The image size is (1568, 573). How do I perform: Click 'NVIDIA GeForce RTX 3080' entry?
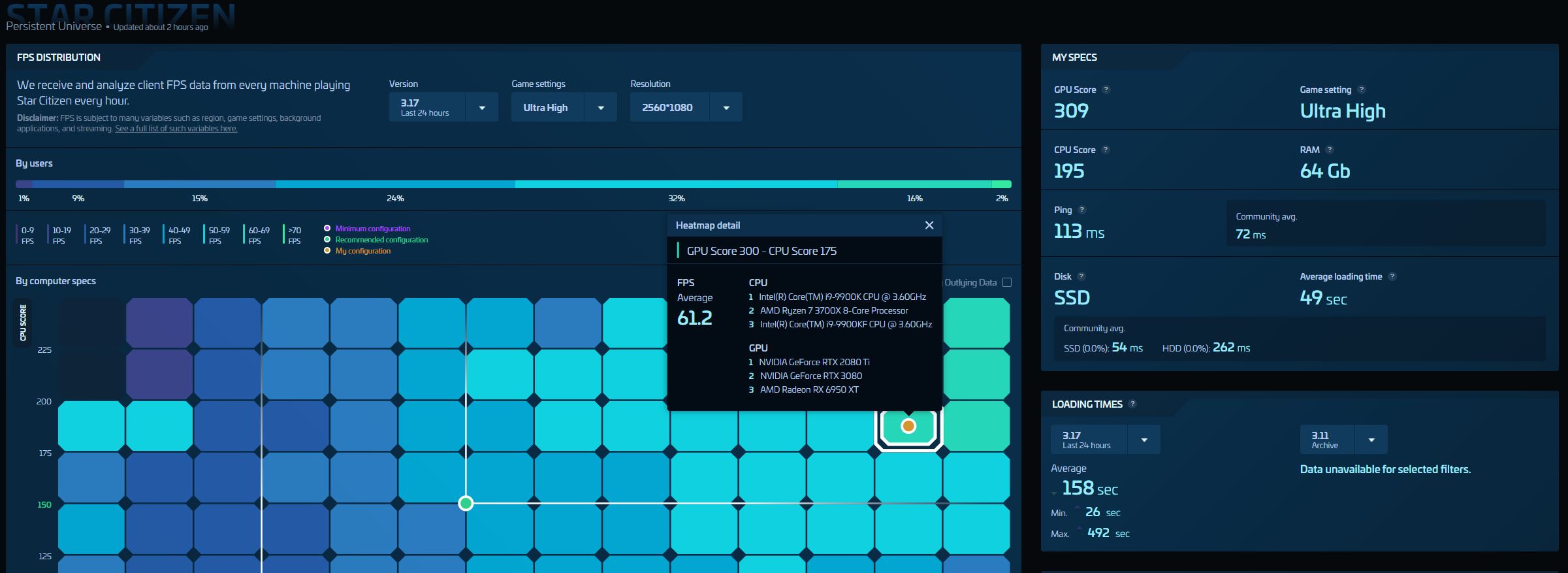[x=805, y=376]
